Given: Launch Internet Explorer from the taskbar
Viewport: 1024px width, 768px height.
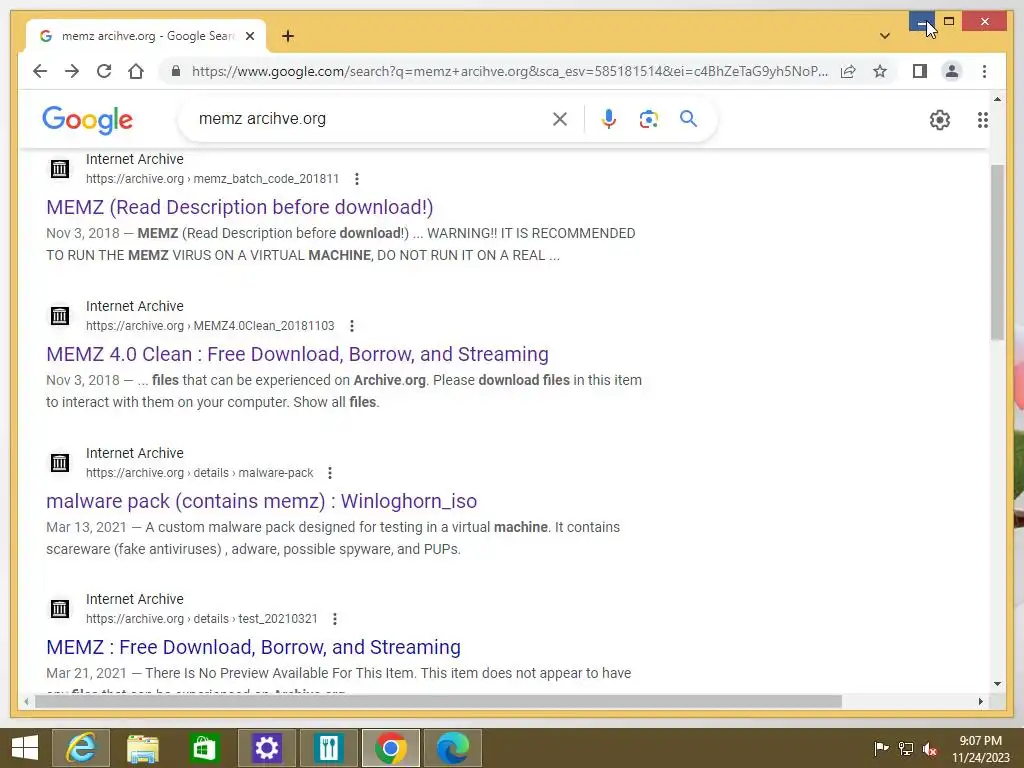Looking at the screenshot, I should click(81, 748).
